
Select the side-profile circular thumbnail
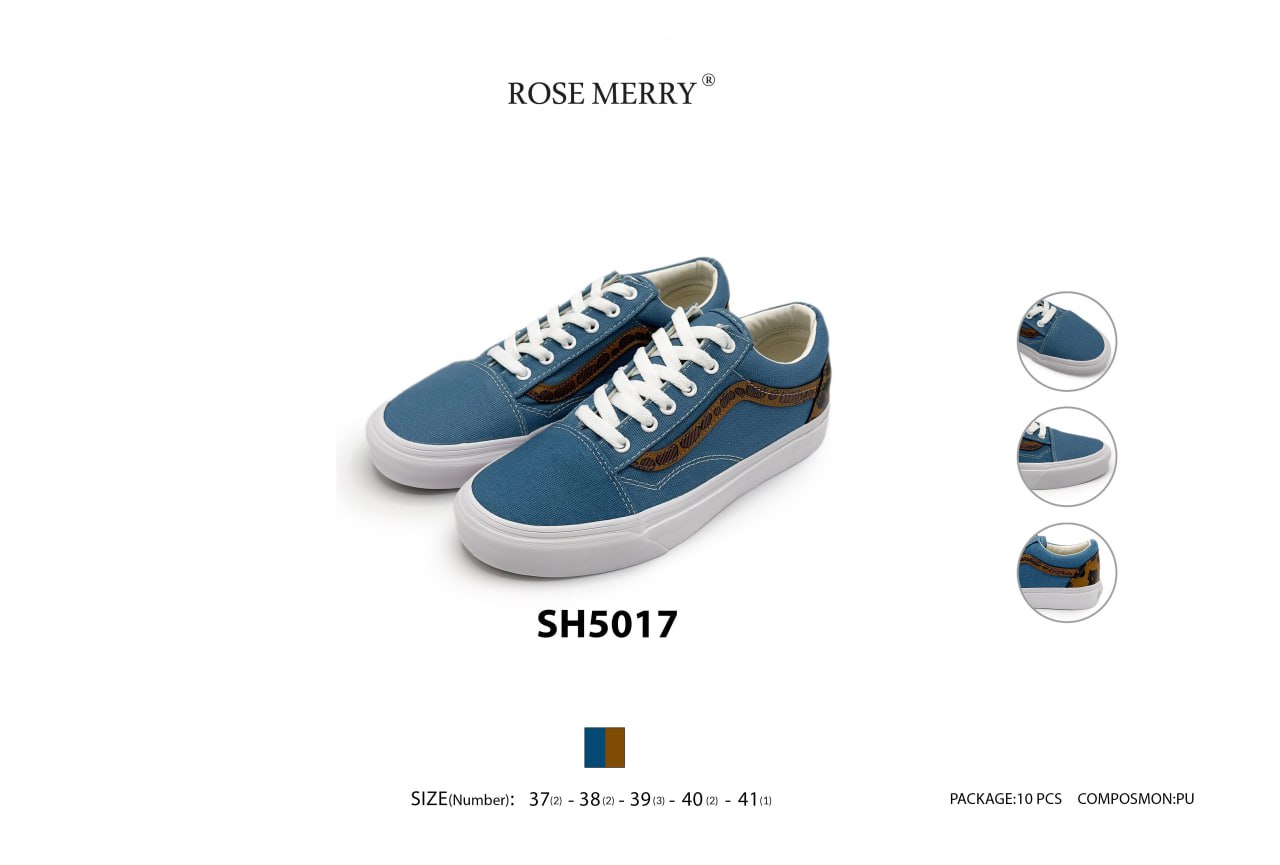1067,456
